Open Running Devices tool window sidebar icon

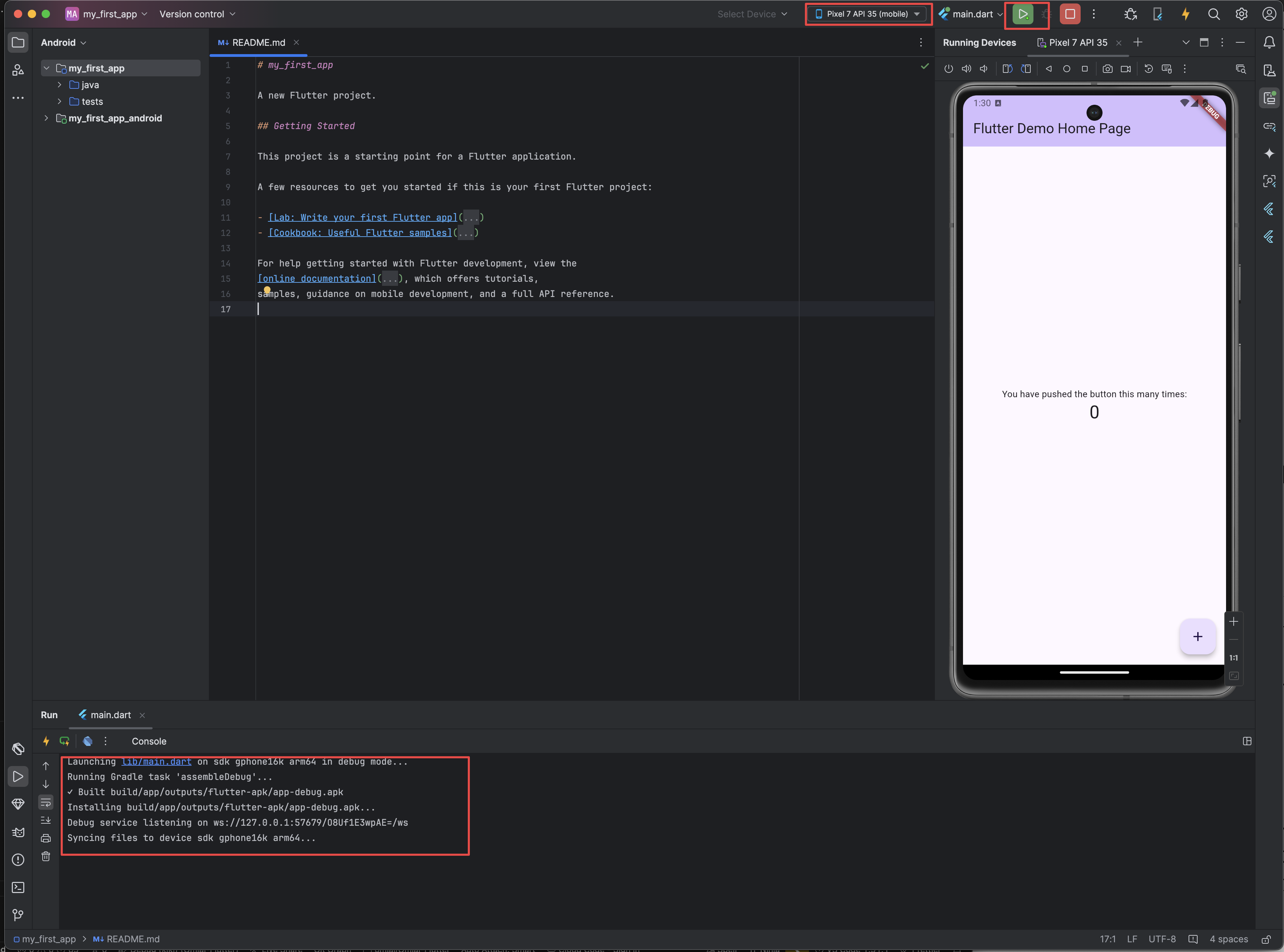1269,98
